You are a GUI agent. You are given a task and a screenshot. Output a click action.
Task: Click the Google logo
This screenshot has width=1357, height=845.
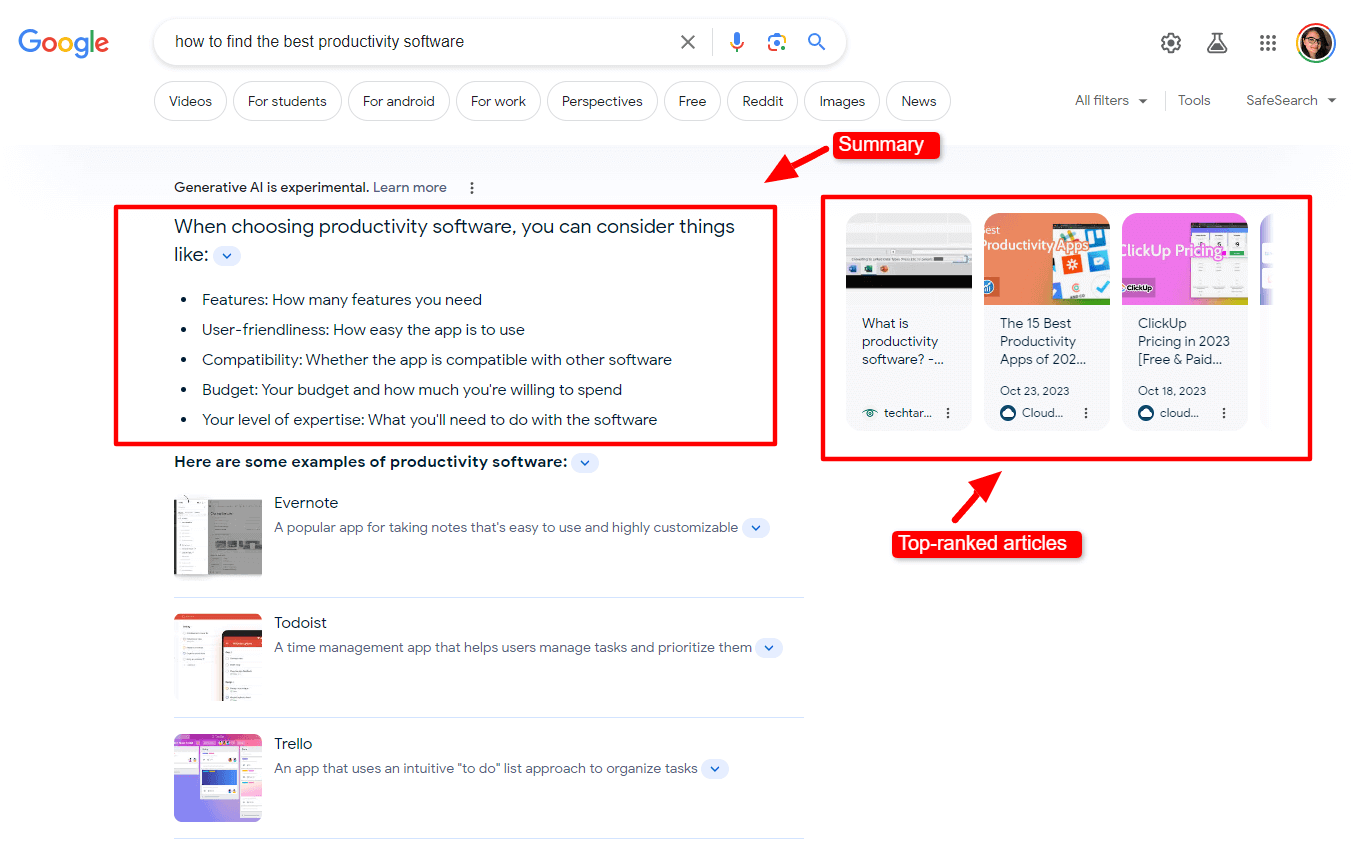[64, 42]
